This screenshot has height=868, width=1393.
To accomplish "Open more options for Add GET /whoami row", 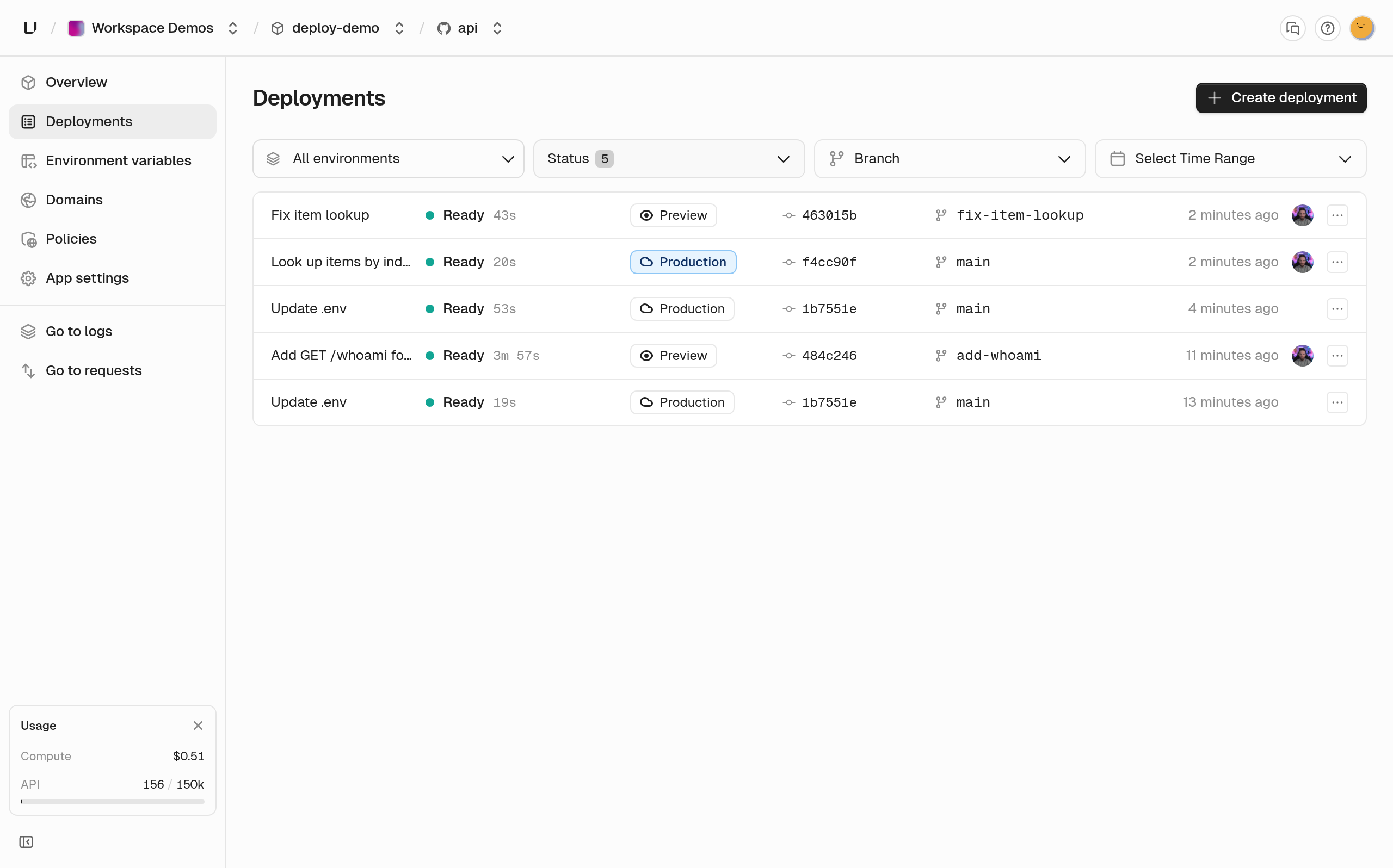I will coord(1337,355).
